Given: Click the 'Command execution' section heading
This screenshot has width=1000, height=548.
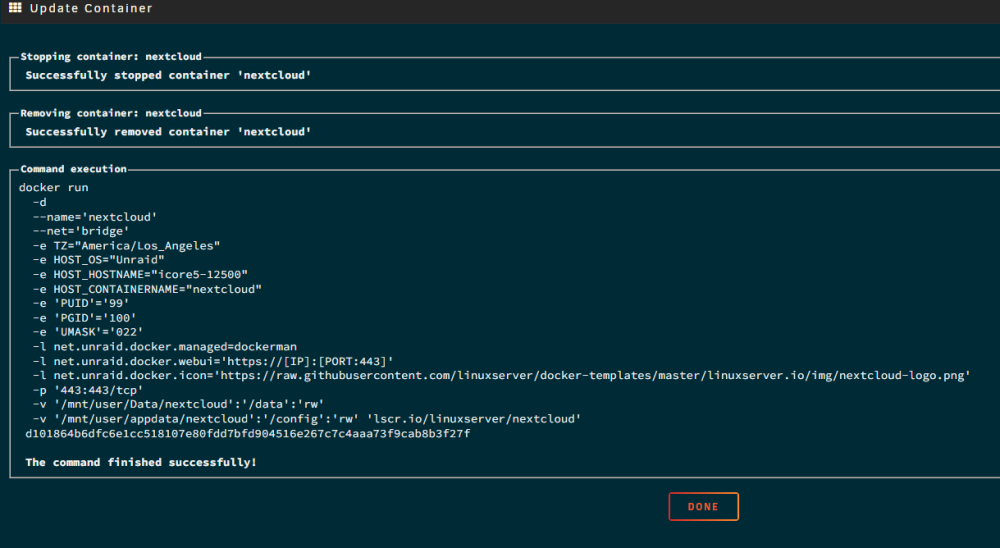Looking at the screenshot, I should click(73, 168).
